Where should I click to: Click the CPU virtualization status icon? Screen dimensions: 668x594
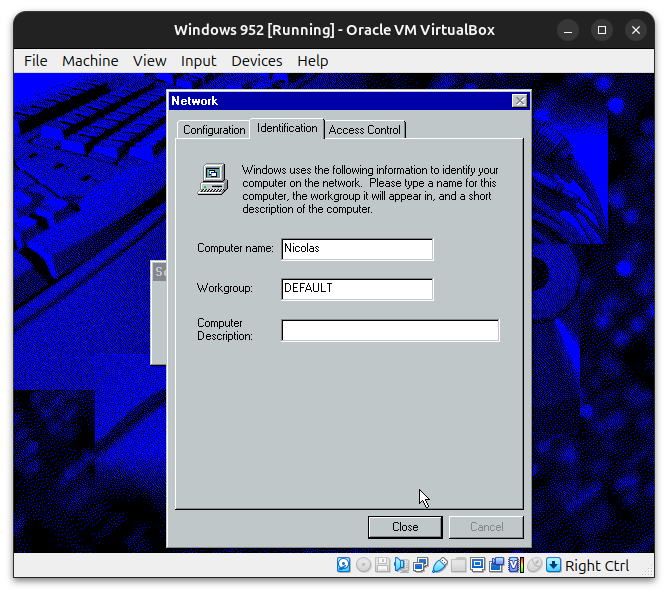point(515,565)
